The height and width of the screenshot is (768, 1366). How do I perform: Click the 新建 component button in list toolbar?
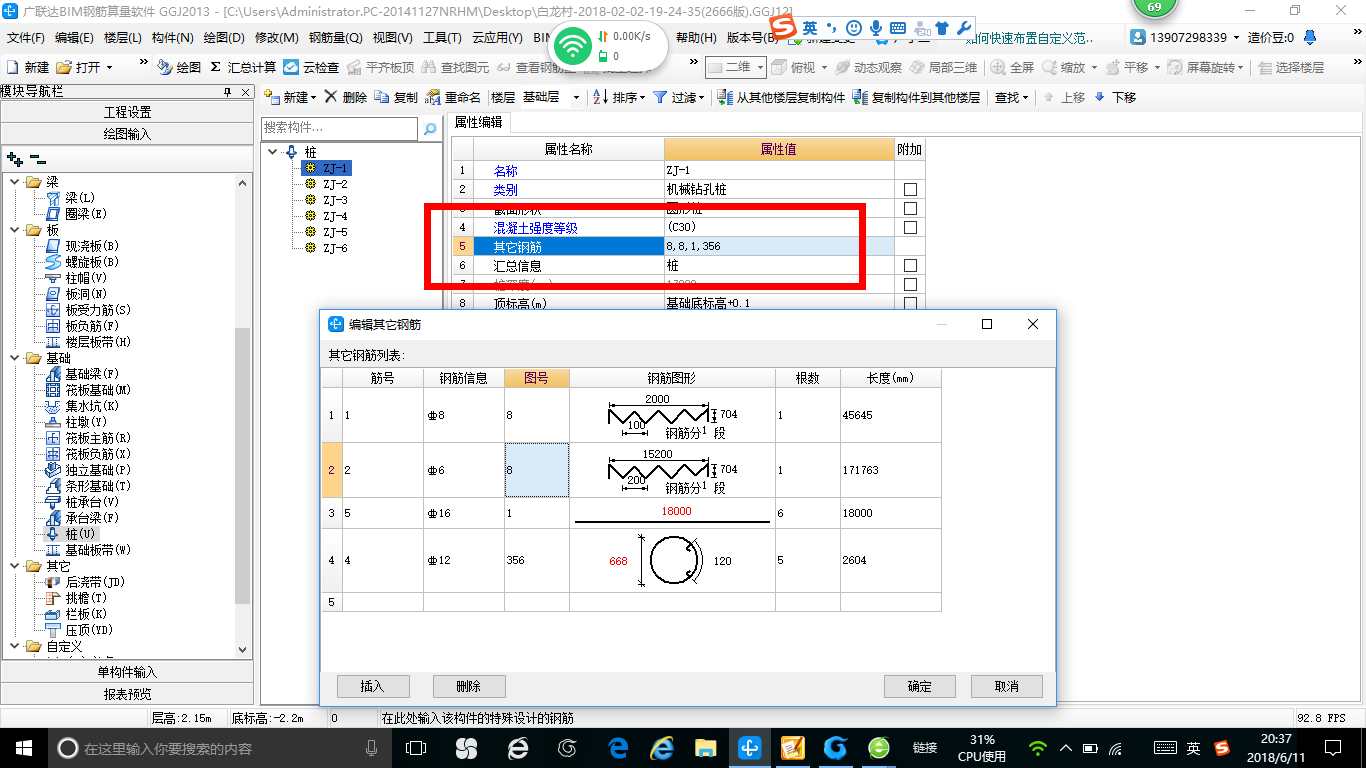pyautogui.click(x=290, y=97)
